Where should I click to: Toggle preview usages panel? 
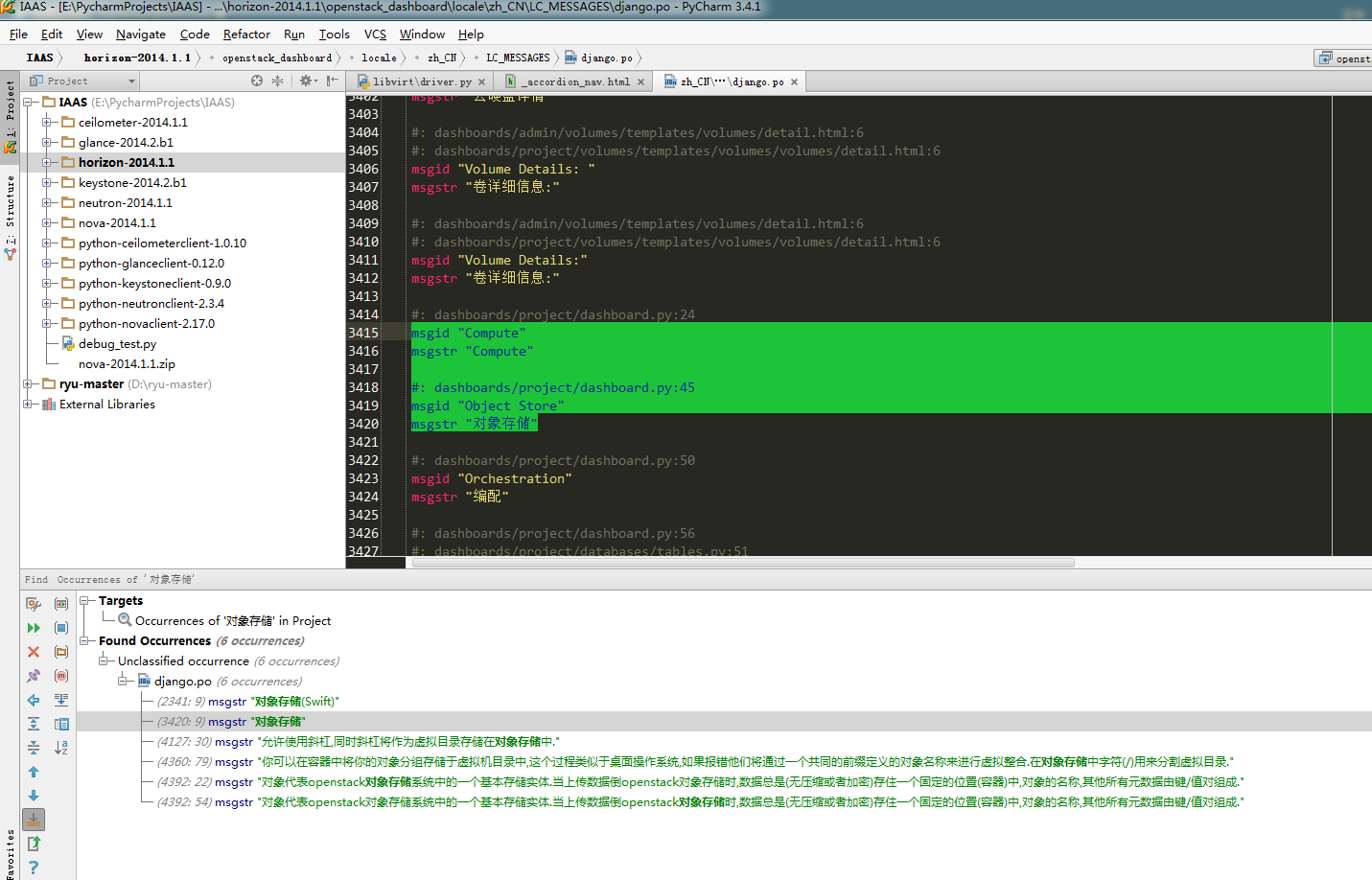tap(61, 724)
